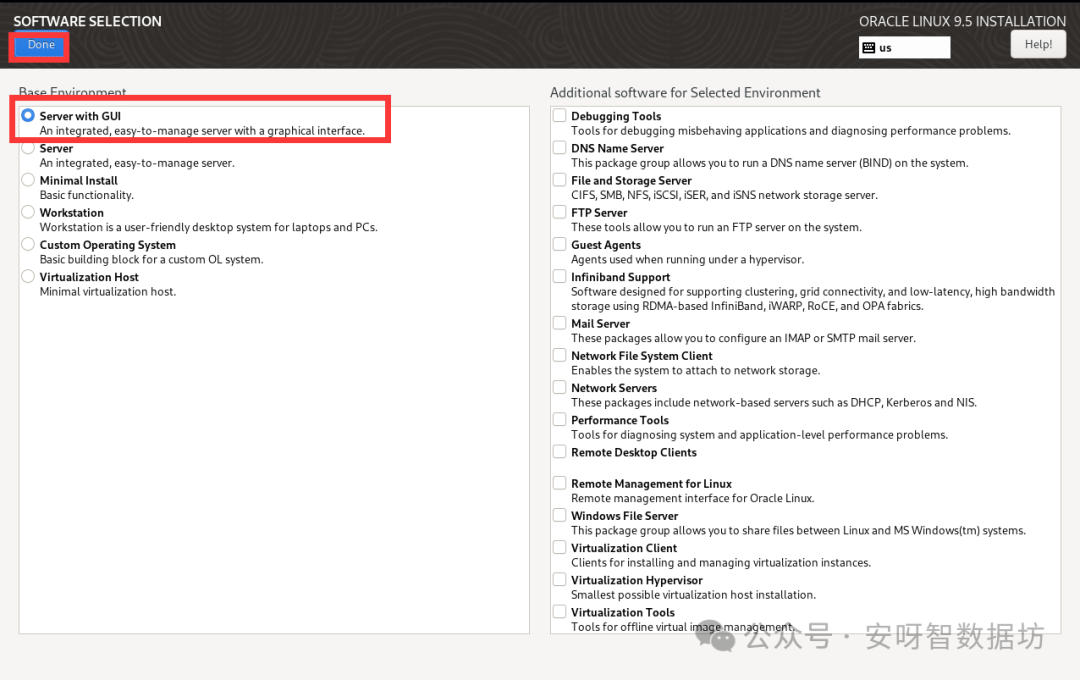Click the Debugging Tools label text
Viewport: 1080px width, 680px height.
(616, 116)
